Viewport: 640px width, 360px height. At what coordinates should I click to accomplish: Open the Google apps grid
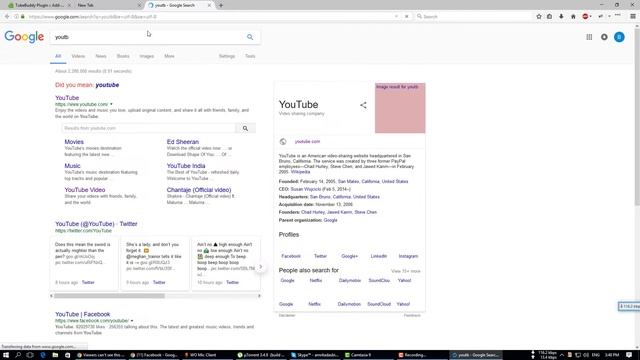click(x=589, y=37)
